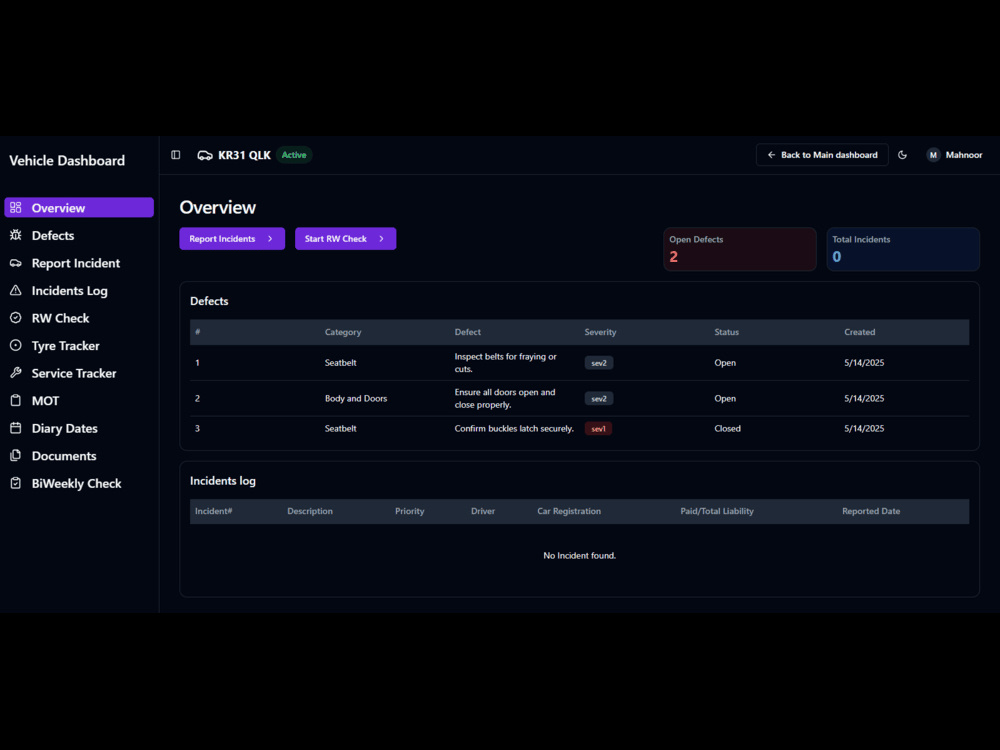This screenshot has height=750, width=1000.
Task: Click the left arrow in Back to Main dashboard
Action: click(771, 155)
